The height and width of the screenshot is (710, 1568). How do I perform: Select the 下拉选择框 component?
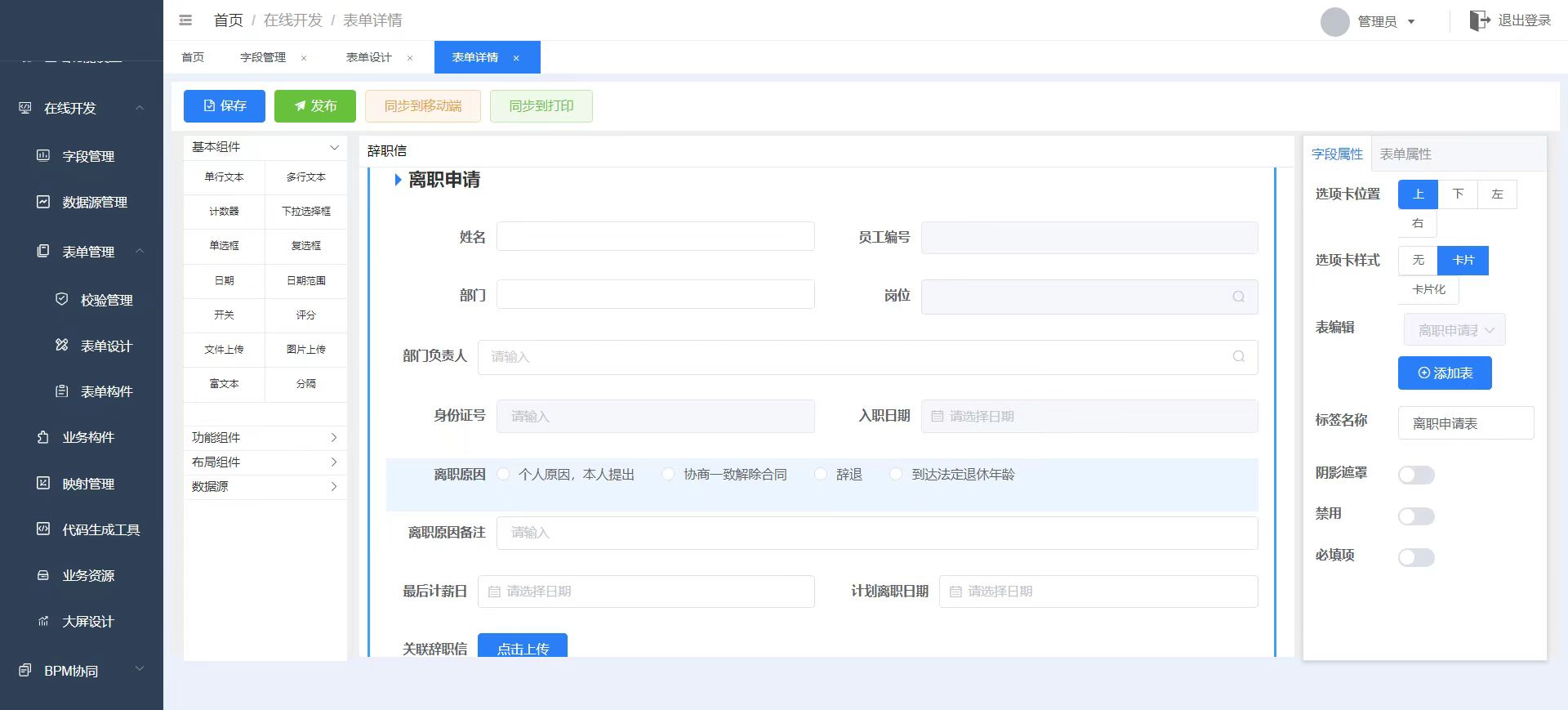(306, 212)
